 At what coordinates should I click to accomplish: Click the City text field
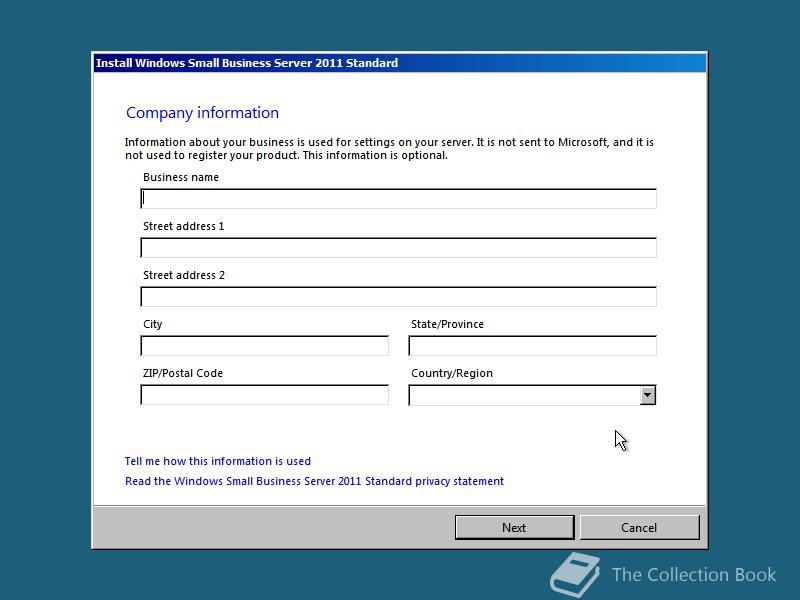(x=264, y=345)
